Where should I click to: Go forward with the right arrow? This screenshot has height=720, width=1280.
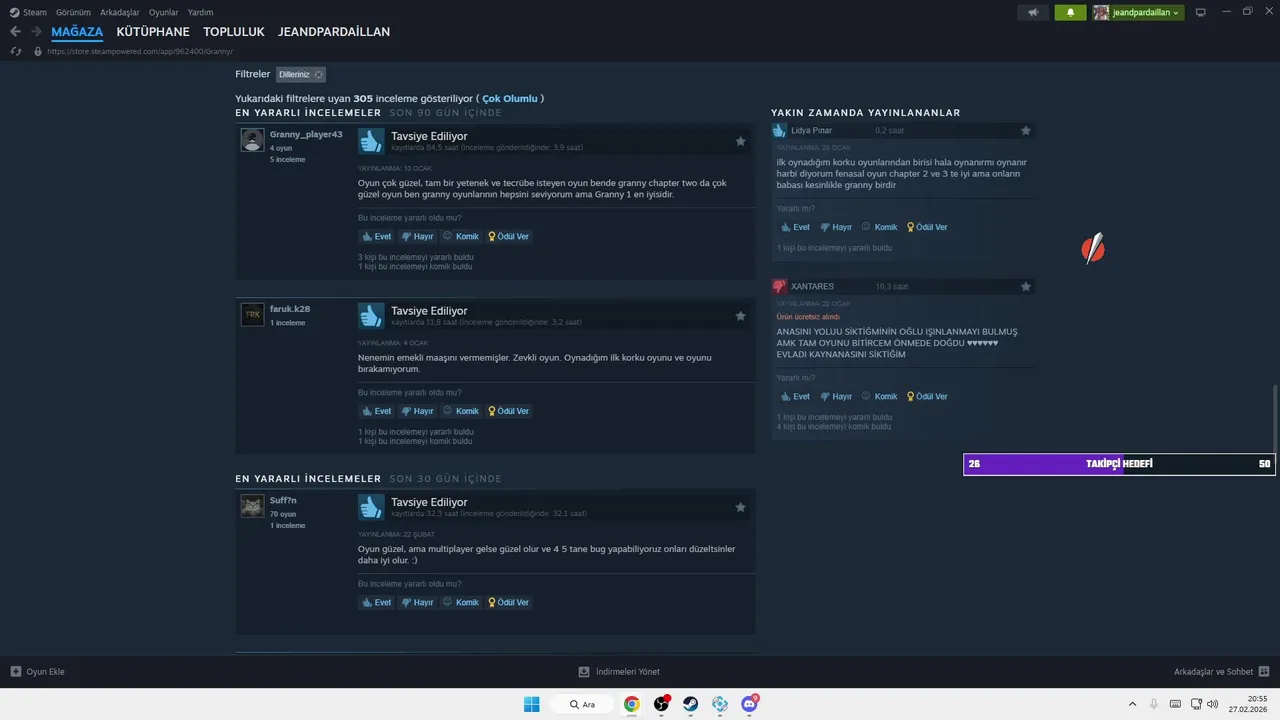pyautogui.click(x=36, y=32)
